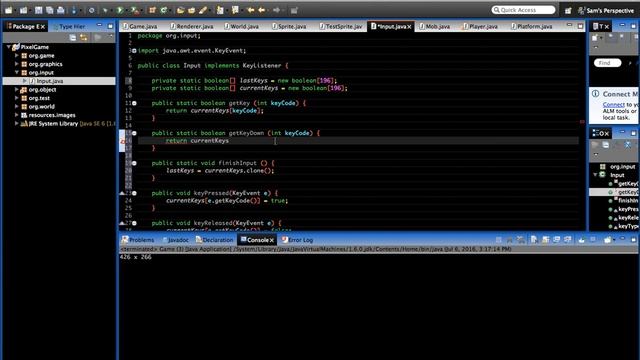Viewport: 640px width, 360px height.
Task: Toggle Link with Editor in Package Explorer
Action: (x=84, y=38)
